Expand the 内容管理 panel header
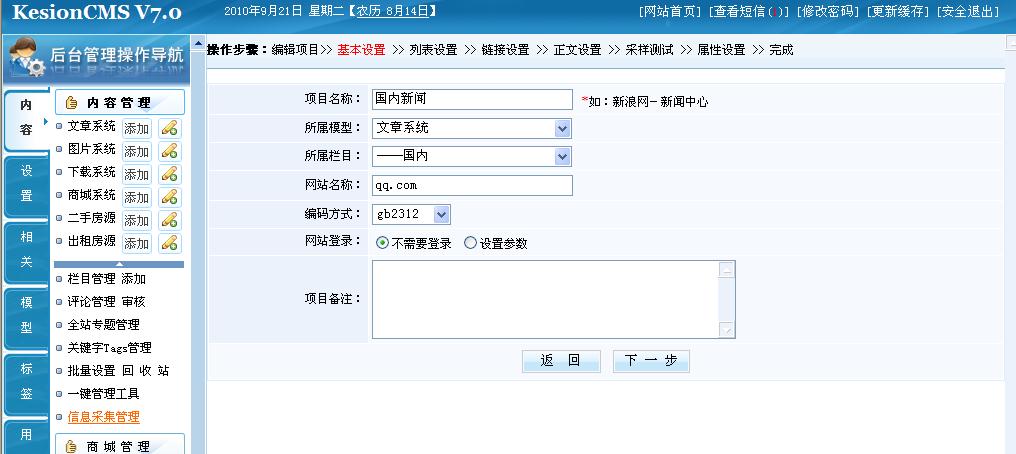Image resolution: width=1016 pixels, height=454 pixels. [120, 102]
